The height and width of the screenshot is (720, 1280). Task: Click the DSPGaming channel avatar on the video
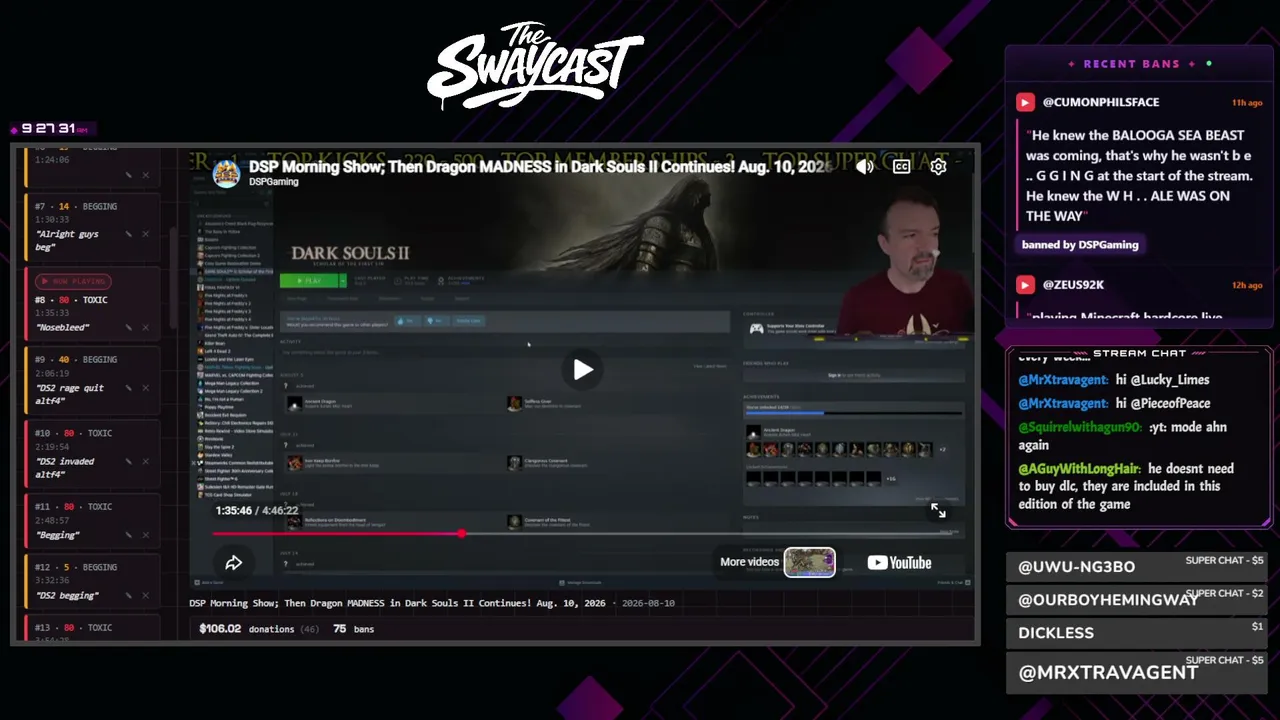227,173
